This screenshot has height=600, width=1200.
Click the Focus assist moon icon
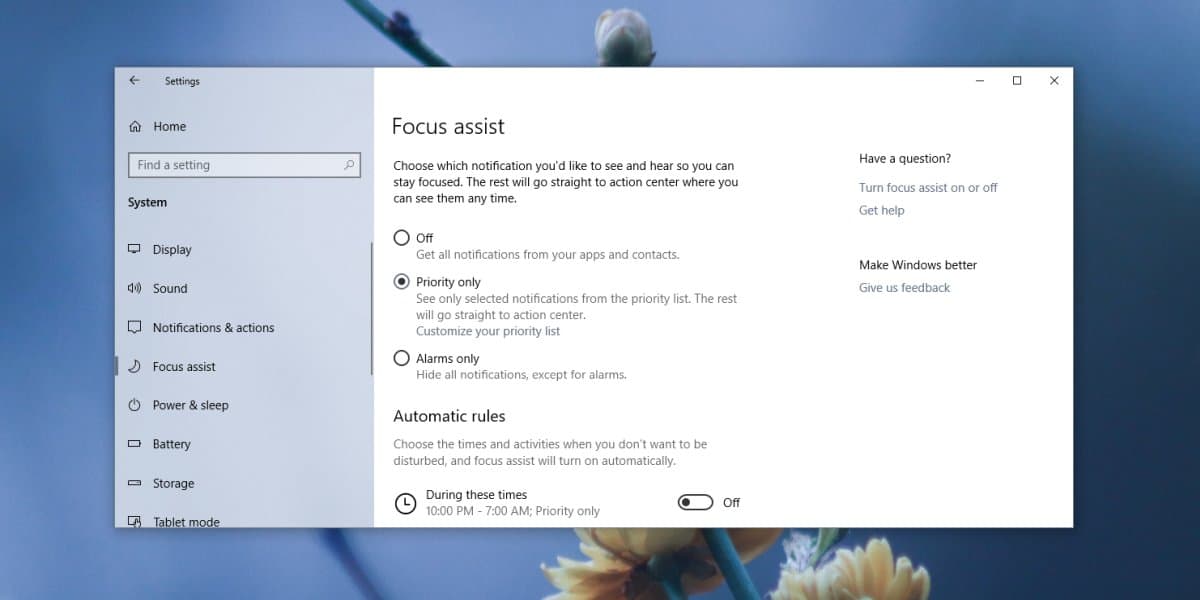click(x=134, y=366)
